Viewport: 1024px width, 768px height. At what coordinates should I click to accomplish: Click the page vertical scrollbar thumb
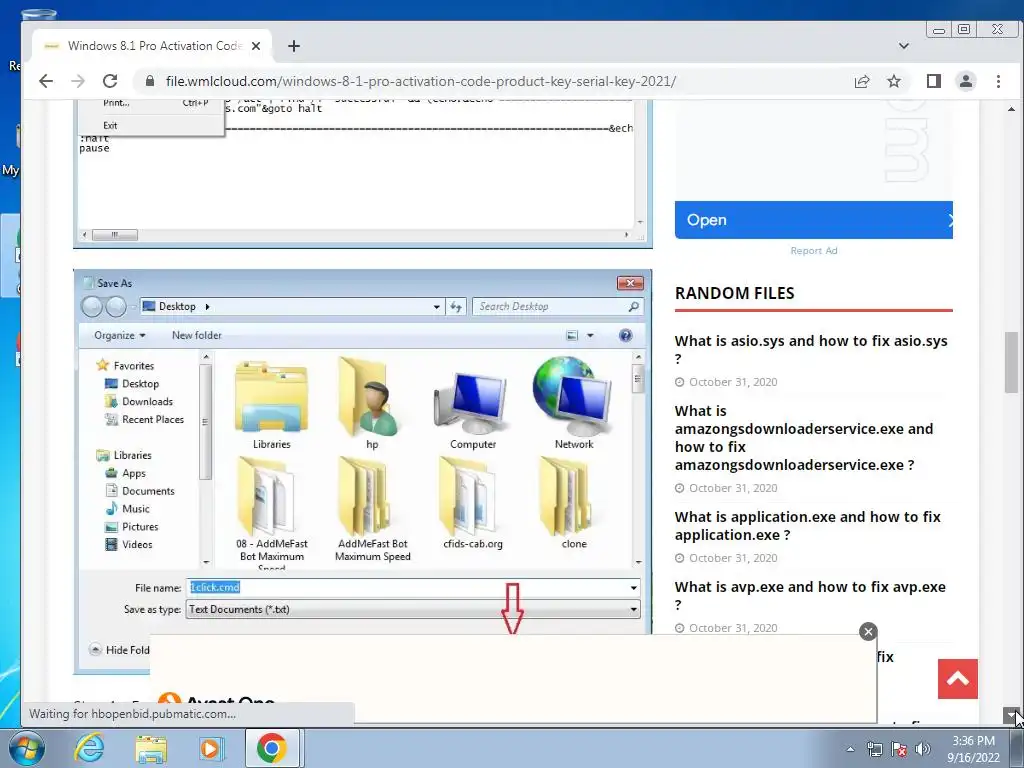coord(1011,362)
